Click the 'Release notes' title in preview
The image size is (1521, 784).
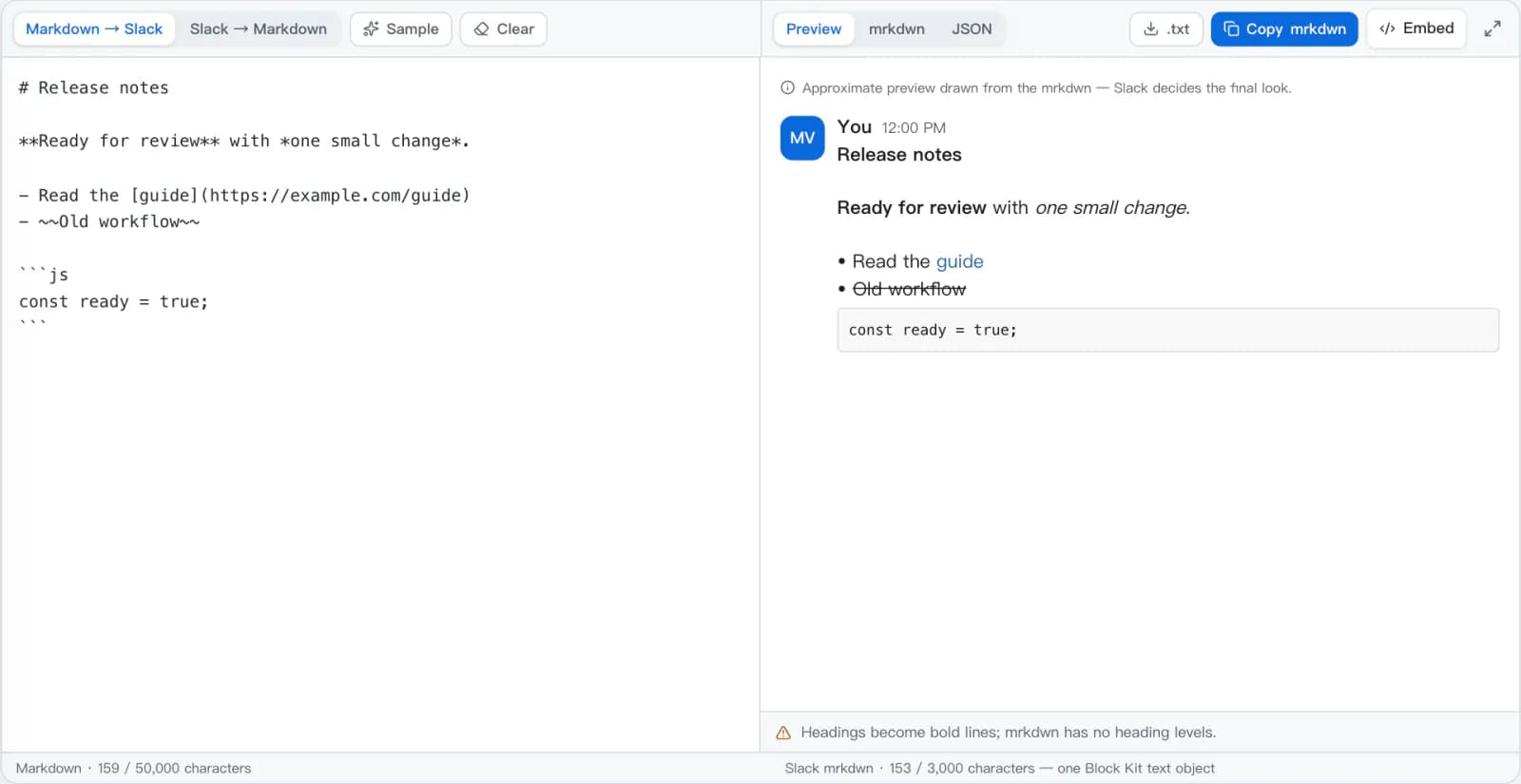(x=899, y=154)
